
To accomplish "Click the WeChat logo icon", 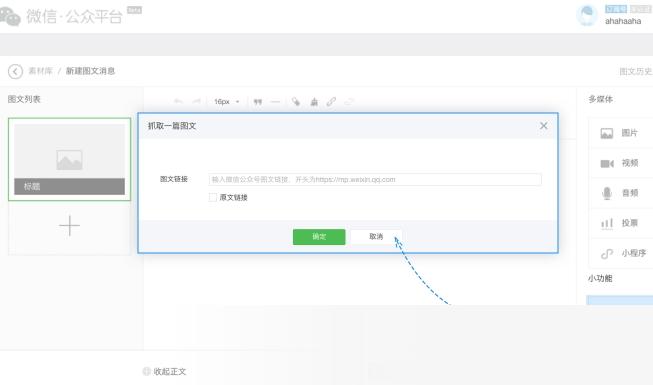I will (9, 17).
